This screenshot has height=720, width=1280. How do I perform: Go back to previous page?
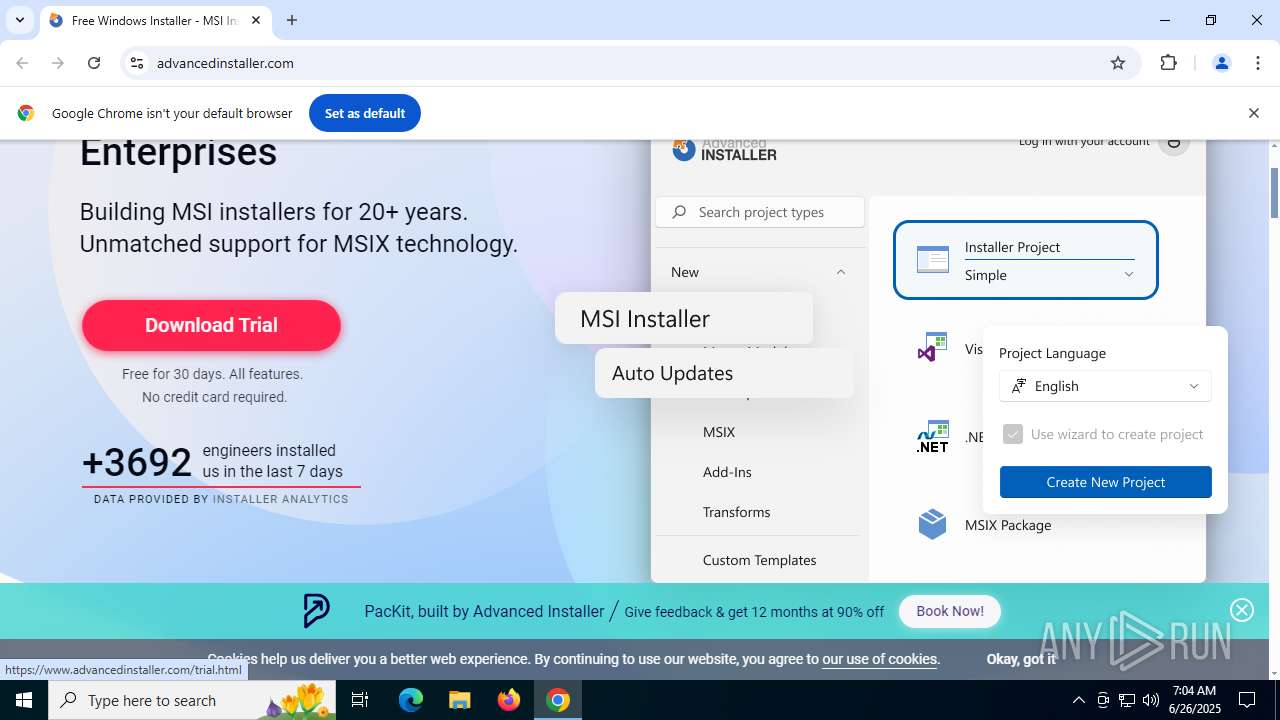(22, 63)
